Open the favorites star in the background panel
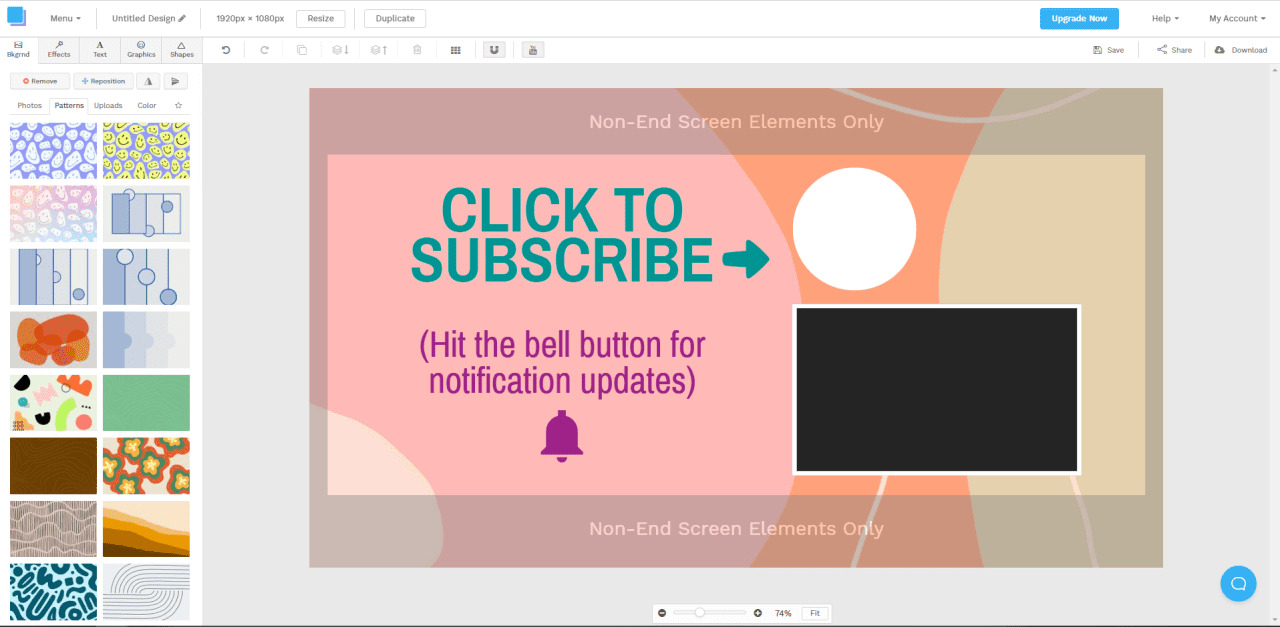1280x627 pixels. click(179, 105)
